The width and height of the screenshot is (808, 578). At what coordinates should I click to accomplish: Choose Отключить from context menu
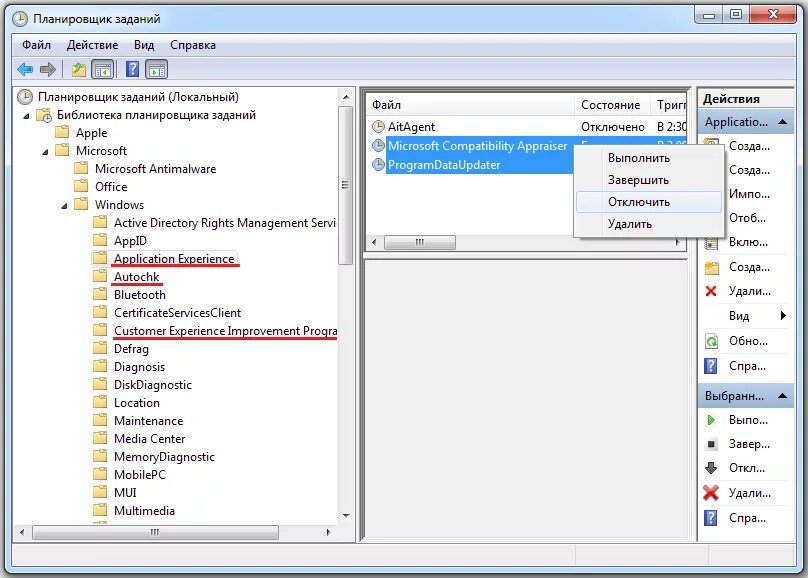pos(649,202)
